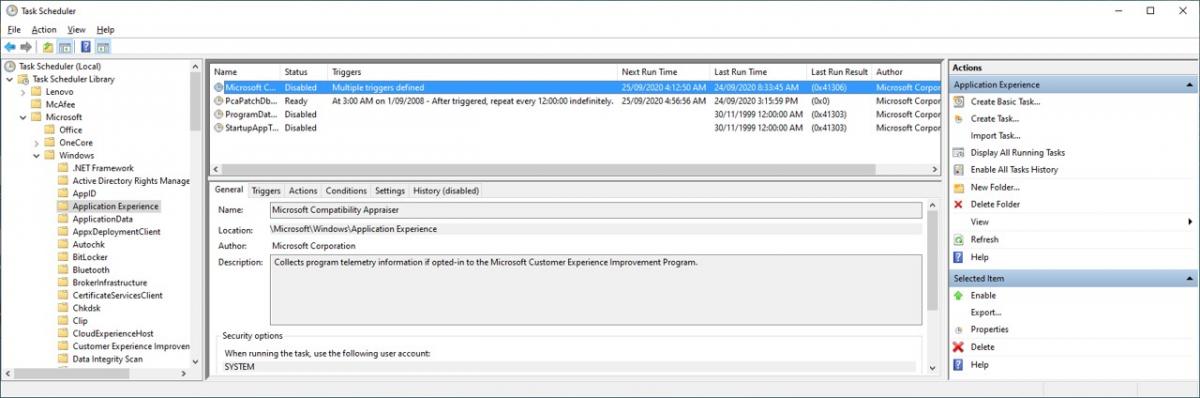Click the green Enable arrow icon
This screenshot has width=1200, height=398.
point(959,296)
